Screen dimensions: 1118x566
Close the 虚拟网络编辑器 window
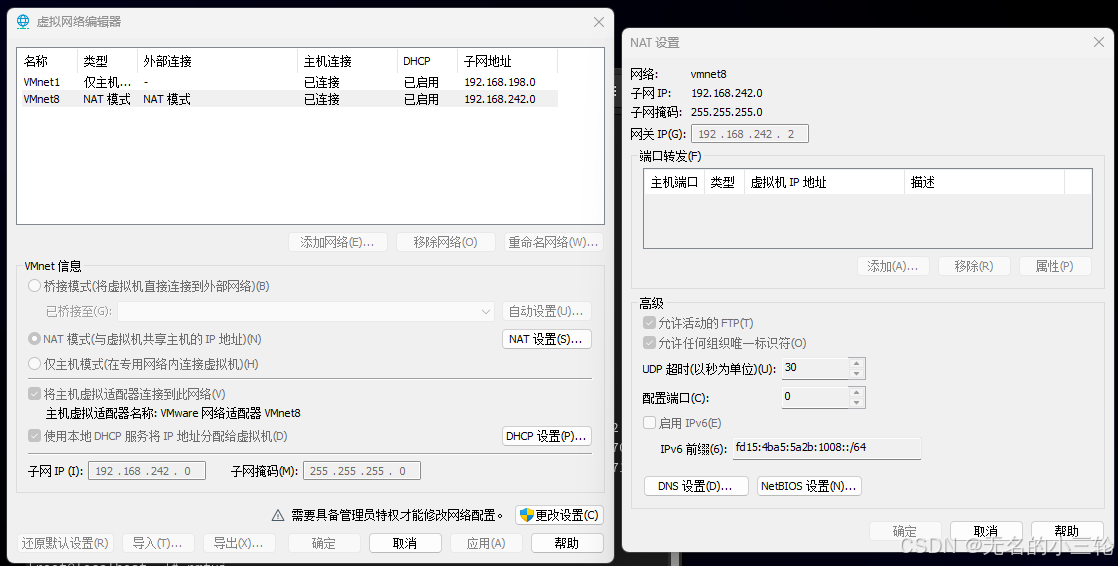[x=599, y=22]
